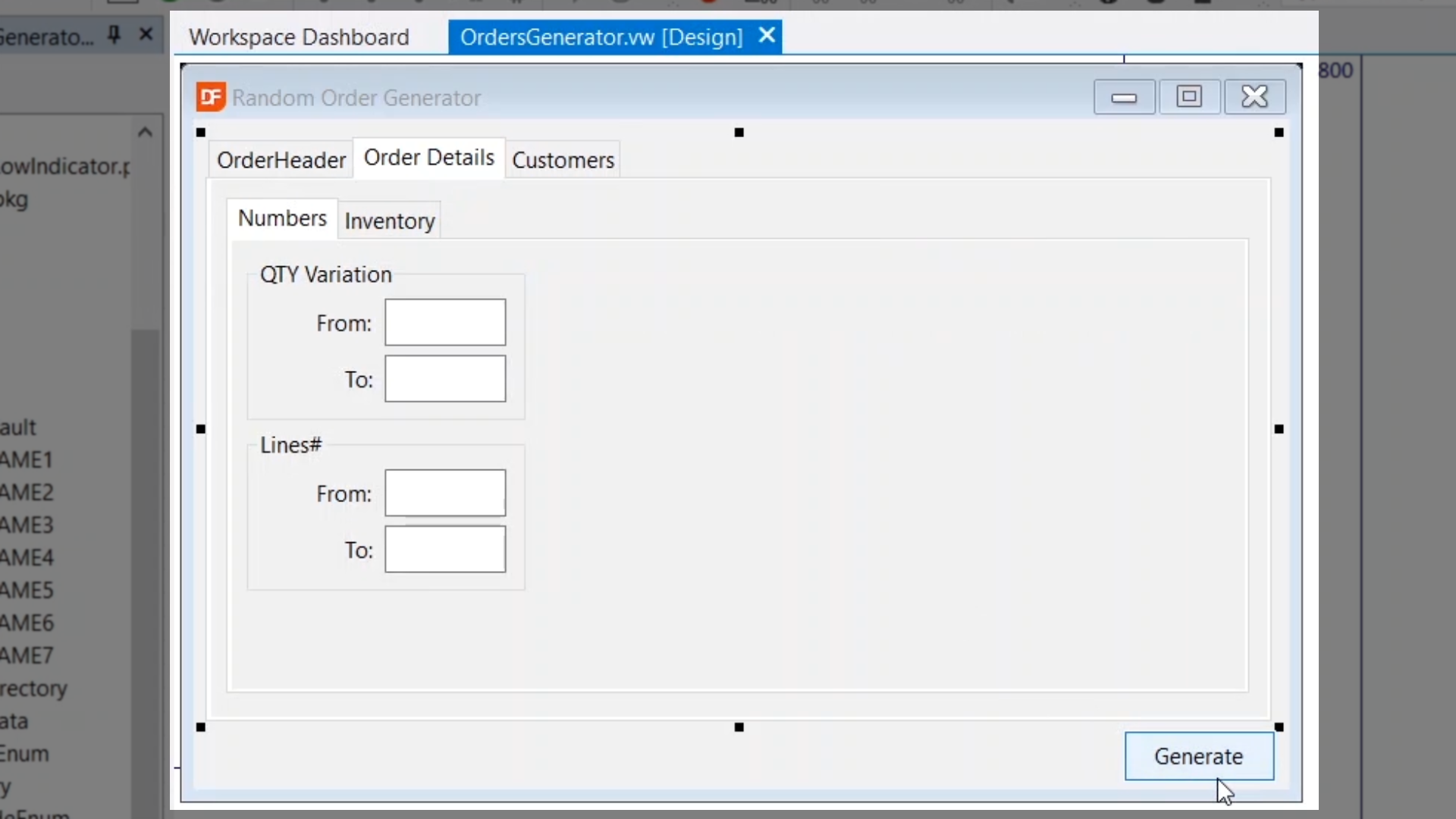Open the Customers tab page
This screenshot has width=1456, height=819.
point(563,160)
